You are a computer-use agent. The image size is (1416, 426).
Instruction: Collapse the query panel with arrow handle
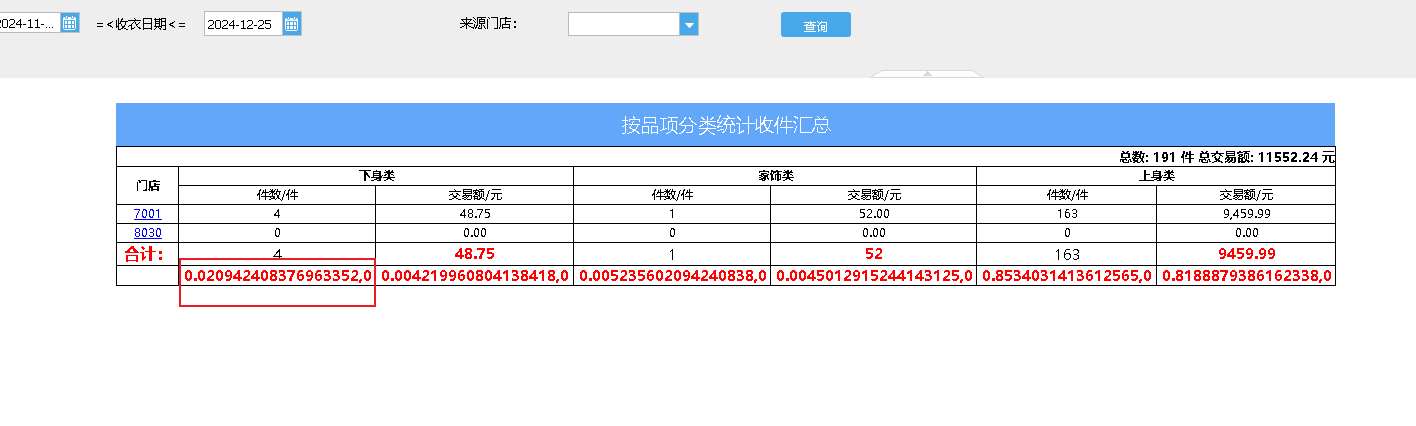tap(927, 73)
